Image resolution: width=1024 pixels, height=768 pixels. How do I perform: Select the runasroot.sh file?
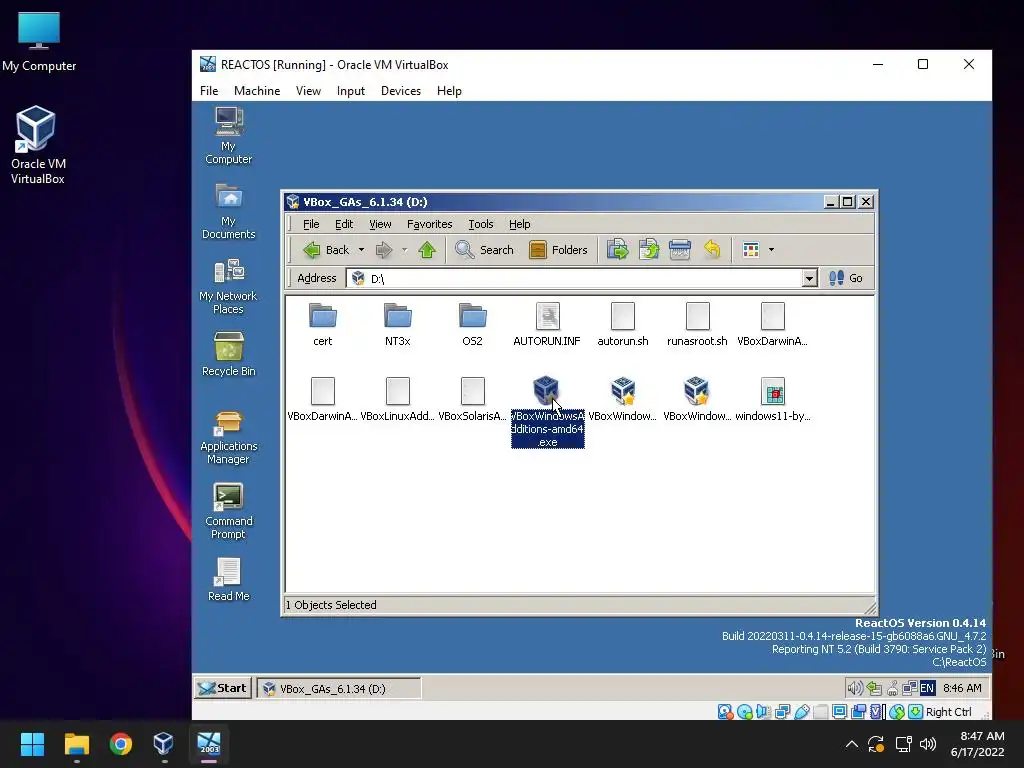[697, 325]
